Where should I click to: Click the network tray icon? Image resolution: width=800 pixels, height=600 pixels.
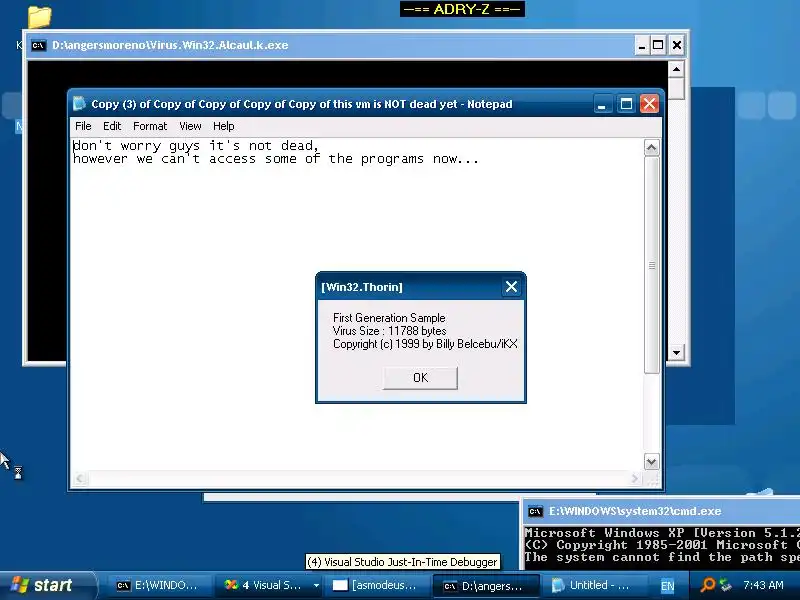pyautogui.click(x=726, y=585)
